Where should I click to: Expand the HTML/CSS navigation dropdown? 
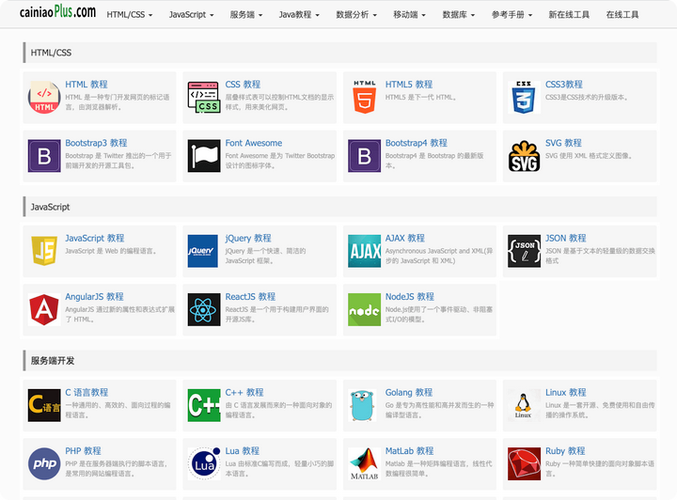[130, 15]
